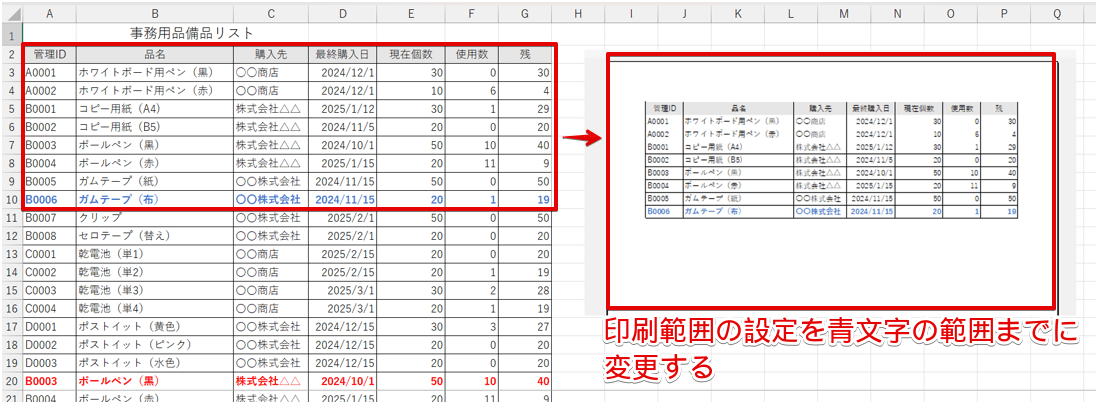Image resolution: width=1096 pixels, height=404 pixels.
Task: Select cell B0007 in 管理ID column
Action: click(x=49, y=217)
